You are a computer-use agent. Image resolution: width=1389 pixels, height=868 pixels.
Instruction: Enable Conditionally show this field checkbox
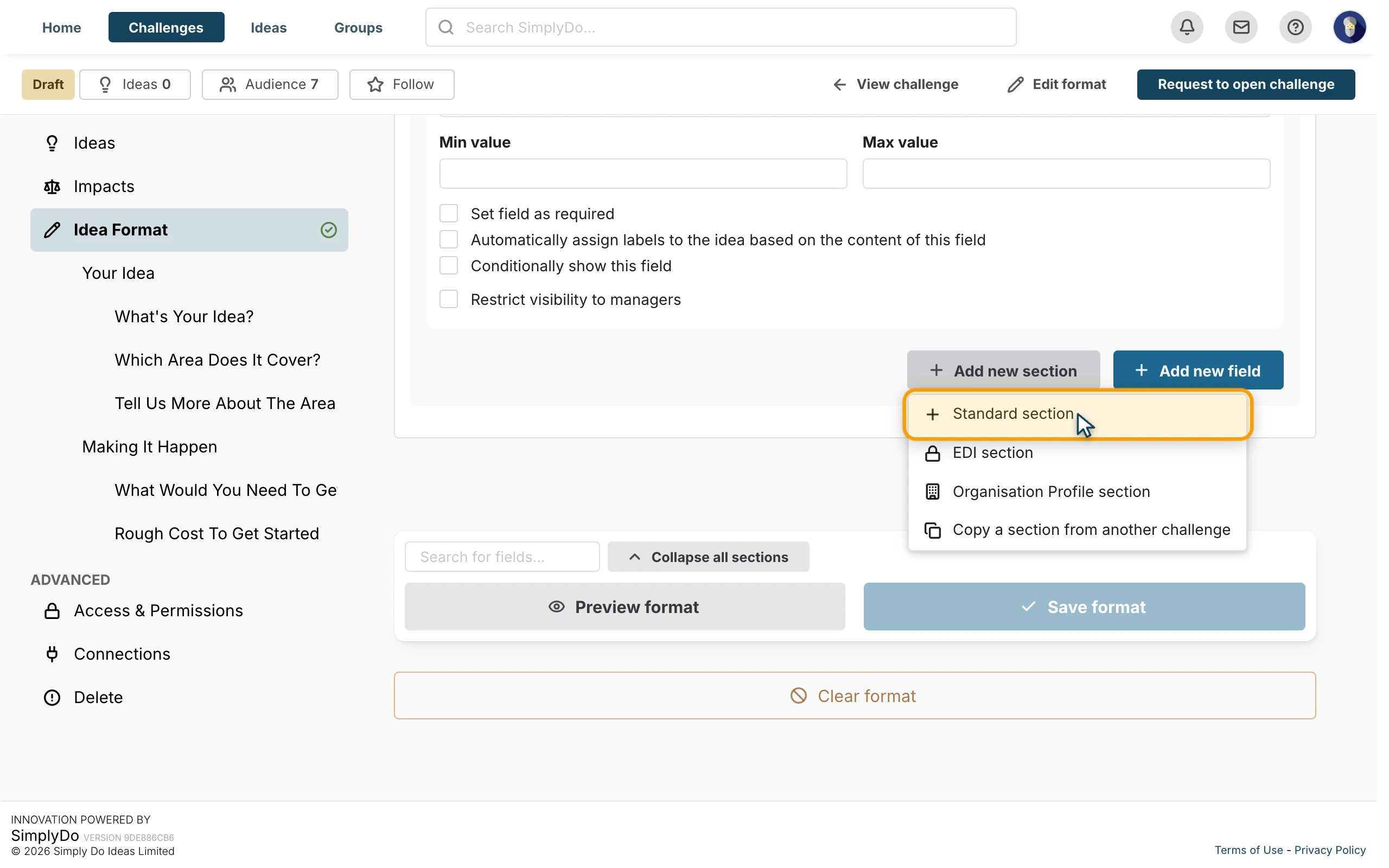click(448, 266)
